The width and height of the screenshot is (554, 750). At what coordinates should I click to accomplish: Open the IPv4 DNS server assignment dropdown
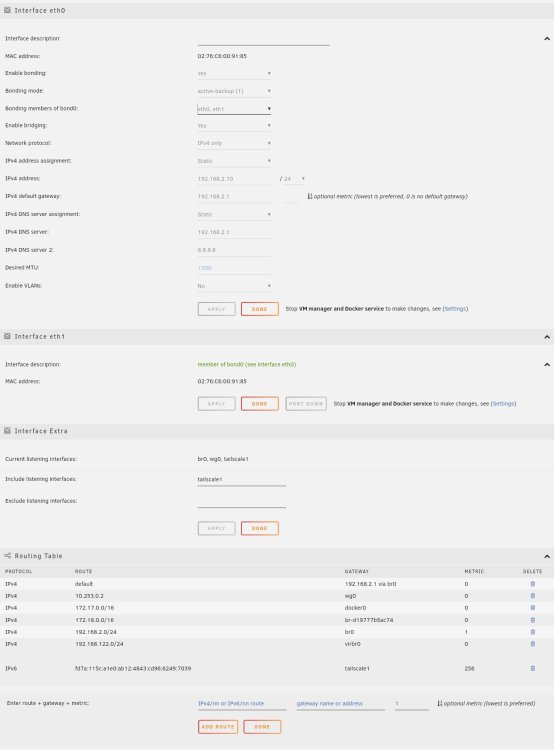click(x=234, y=214)
